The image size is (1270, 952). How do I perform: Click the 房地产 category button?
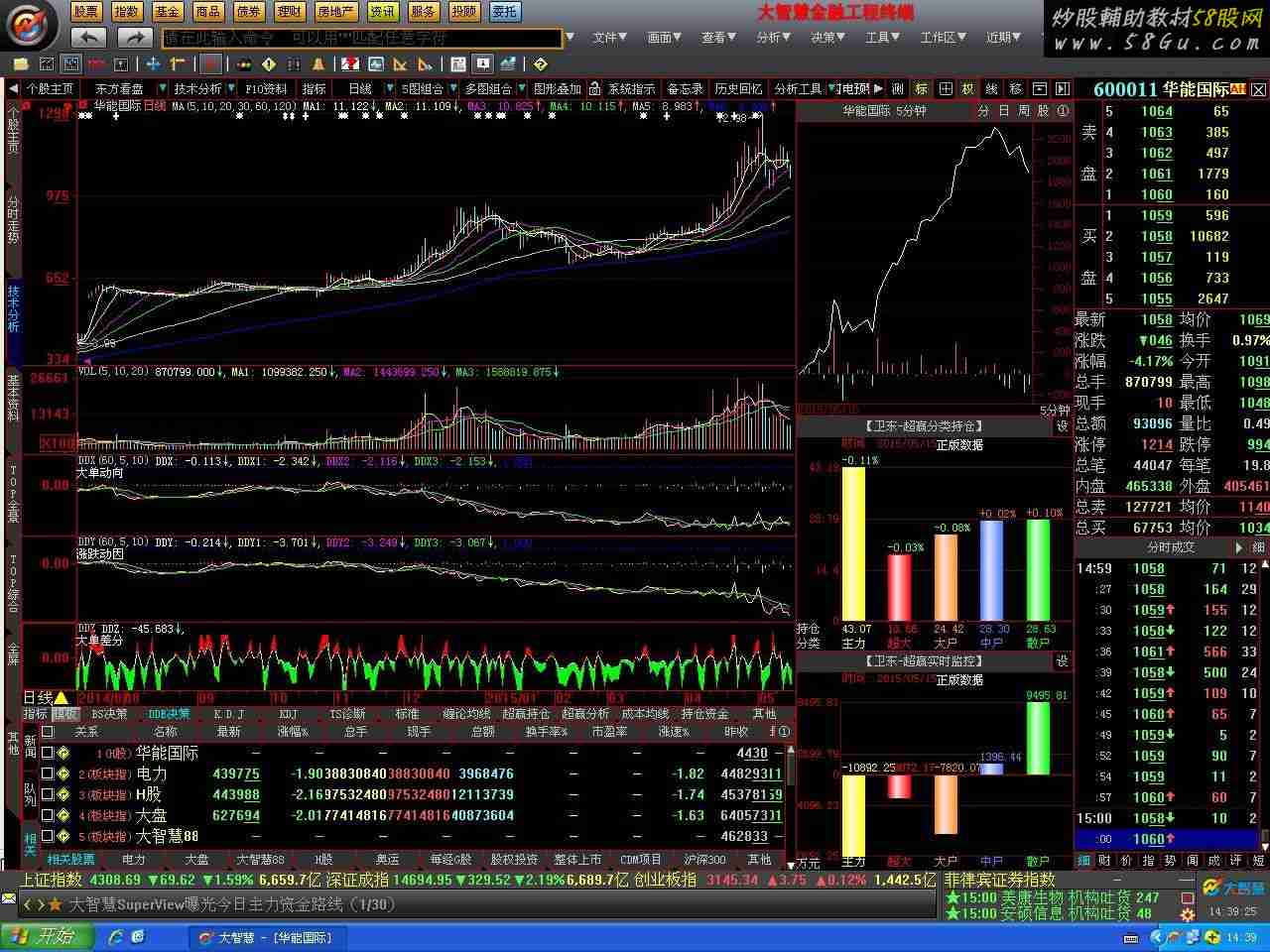[334, 11]
